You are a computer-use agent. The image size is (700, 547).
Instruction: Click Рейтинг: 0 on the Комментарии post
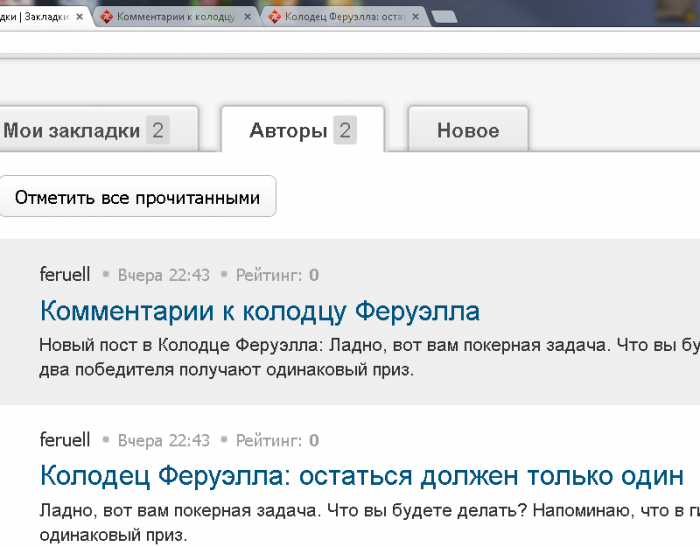pyautogui.click(x=277, y=275)
